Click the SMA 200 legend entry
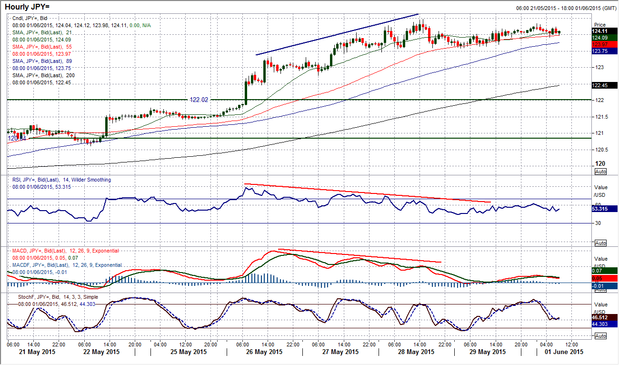The image size is (619, 365). coord(43,75)
